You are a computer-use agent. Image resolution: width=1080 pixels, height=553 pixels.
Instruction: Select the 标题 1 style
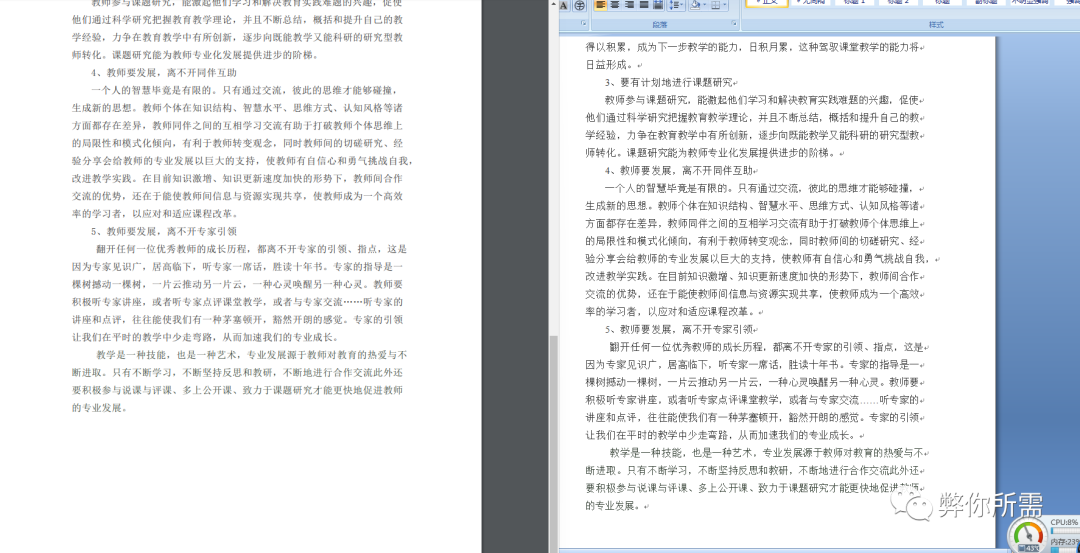[854, 3]
